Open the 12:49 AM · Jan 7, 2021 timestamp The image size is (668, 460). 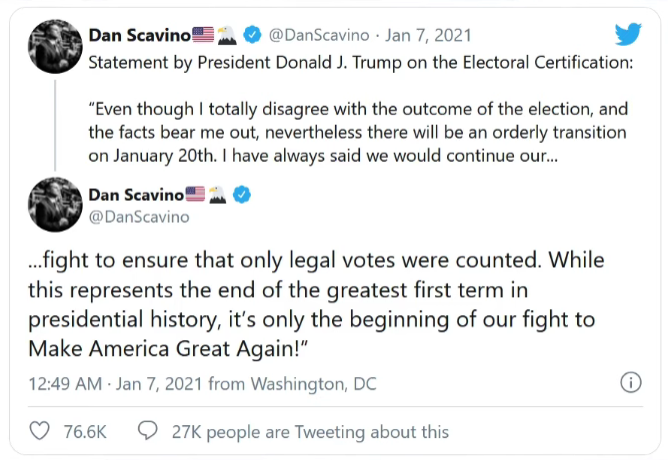(115, 384)
